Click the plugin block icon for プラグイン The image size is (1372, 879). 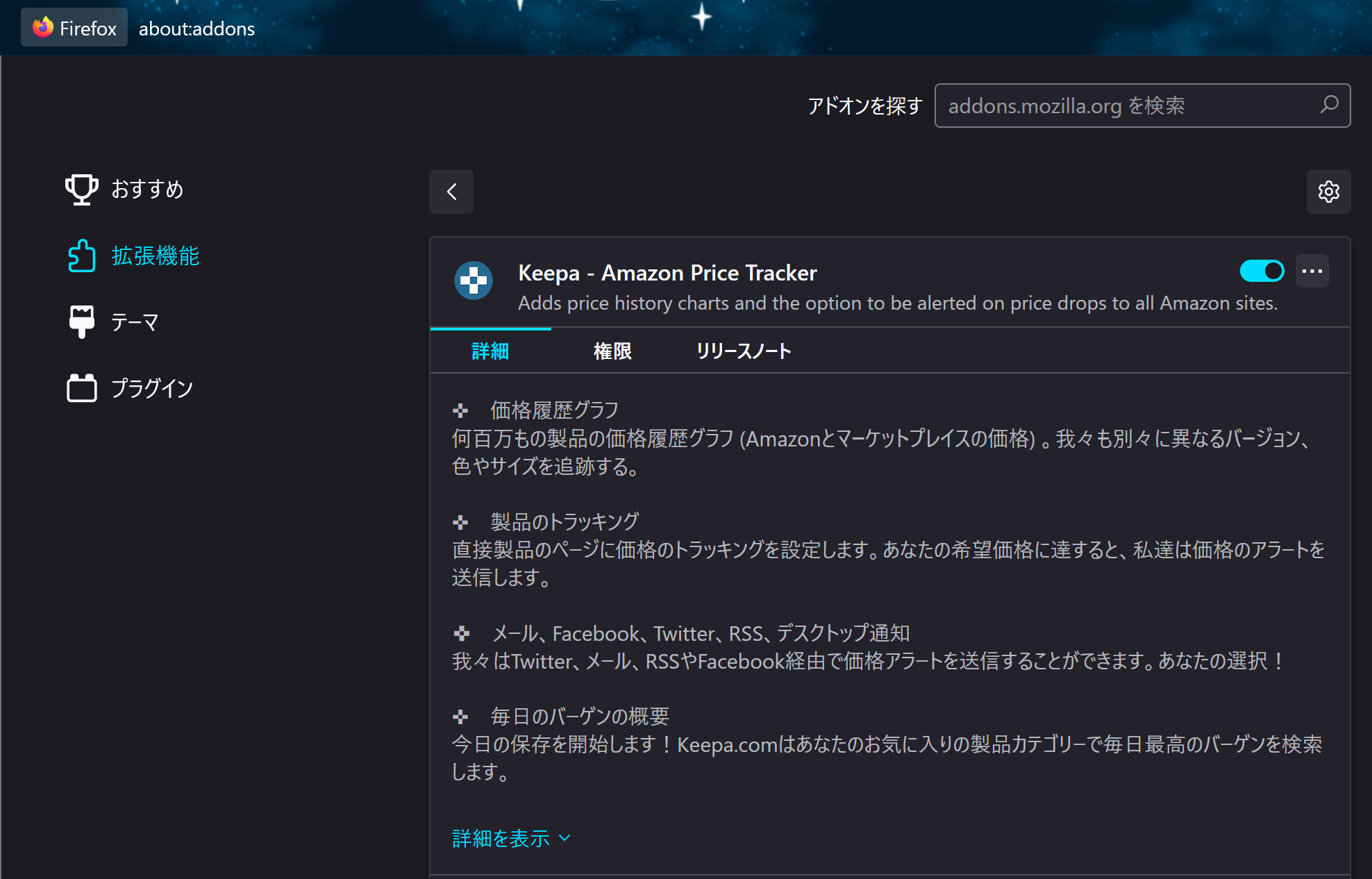(x=82, y=388)
